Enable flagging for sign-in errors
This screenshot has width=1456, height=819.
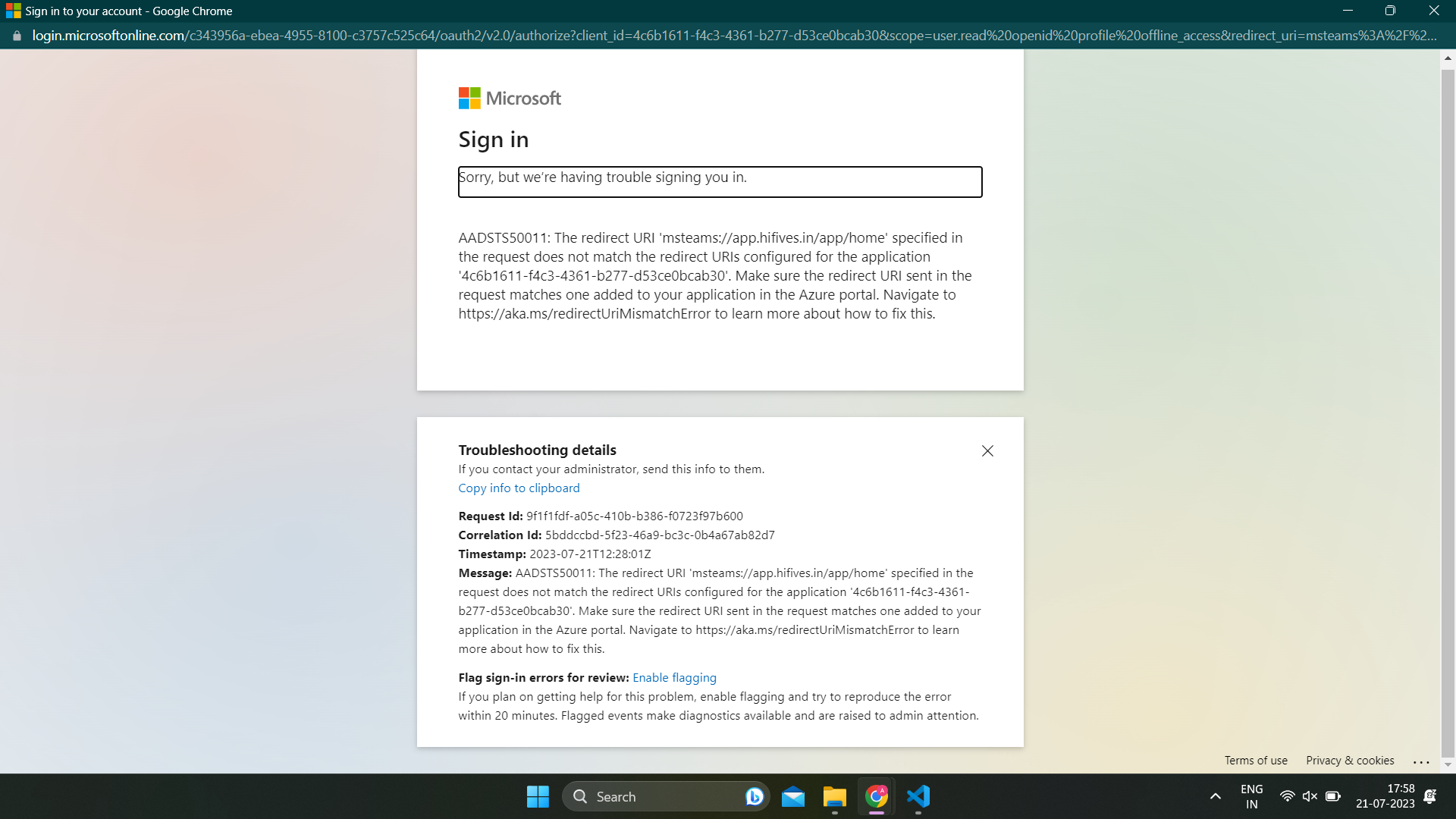674,677
